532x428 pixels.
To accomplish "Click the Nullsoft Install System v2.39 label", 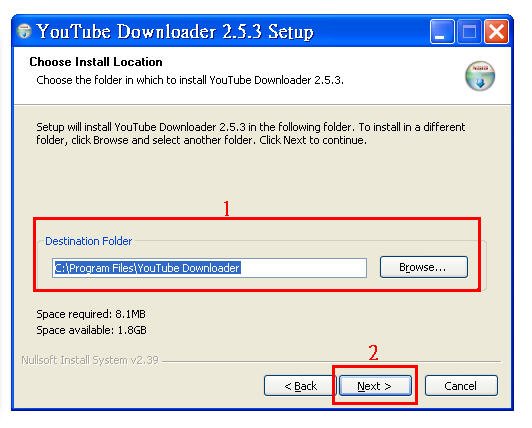I will pos(90,360).
